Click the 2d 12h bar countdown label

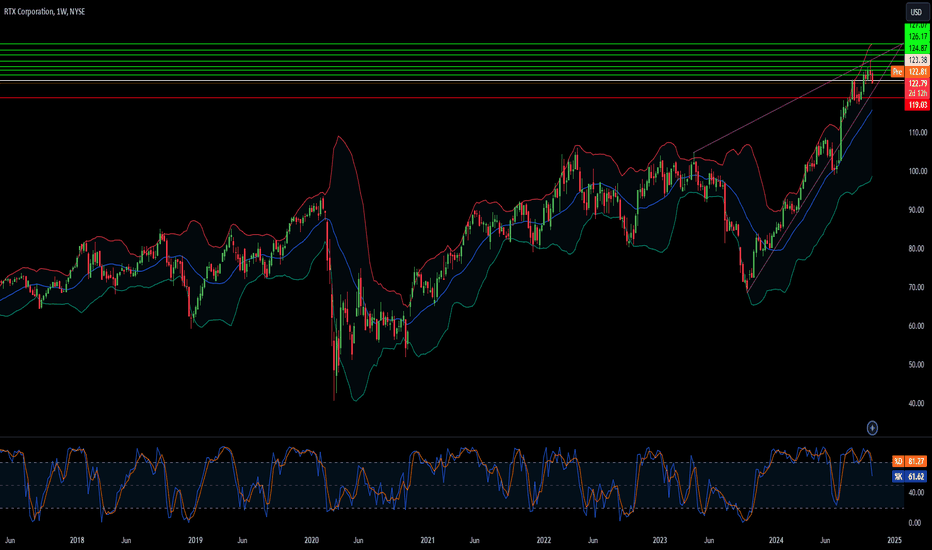click(917, 93)
